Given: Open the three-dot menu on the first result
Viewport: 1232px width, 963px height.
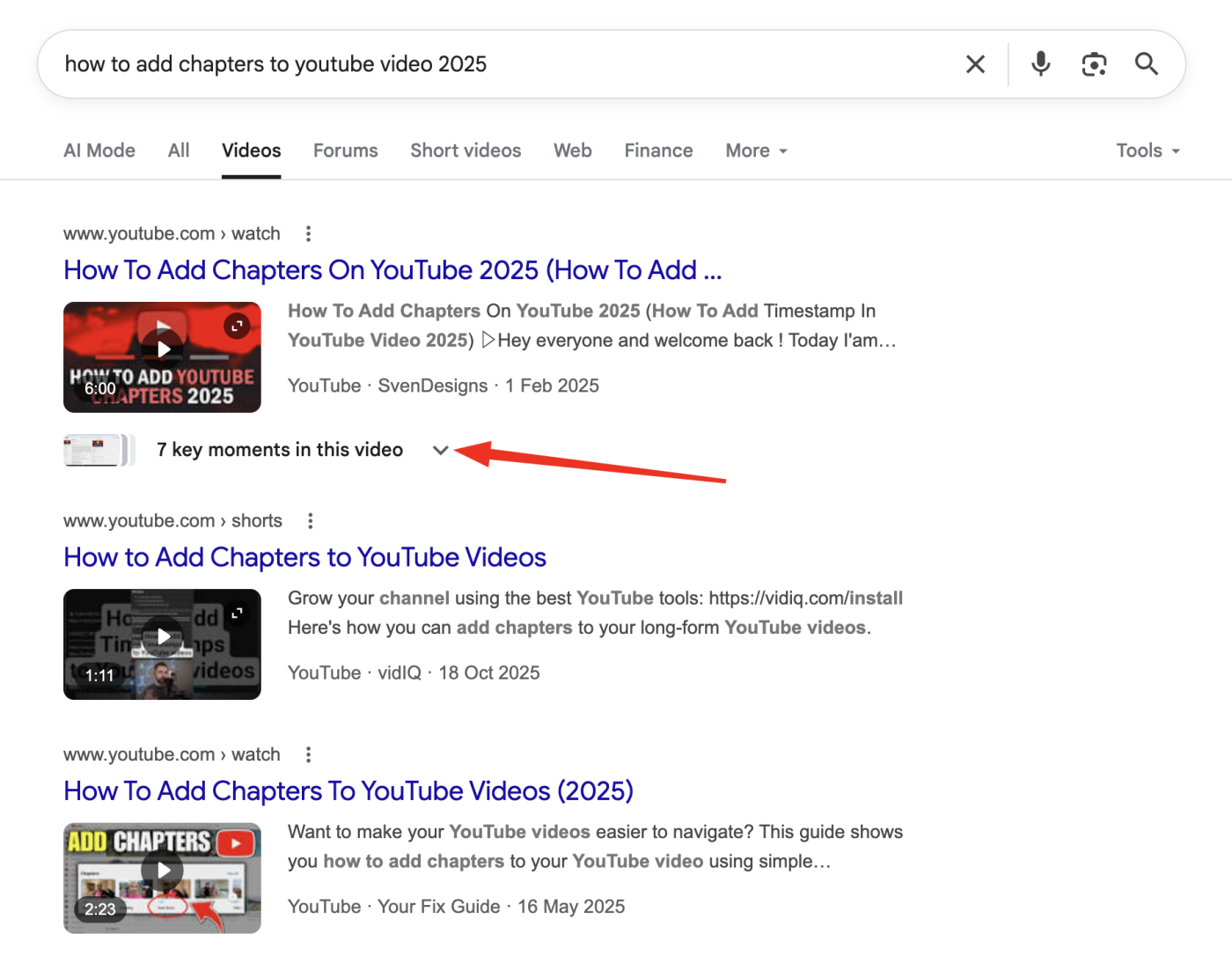Looking at the screenshot, I should click(308, 233).
